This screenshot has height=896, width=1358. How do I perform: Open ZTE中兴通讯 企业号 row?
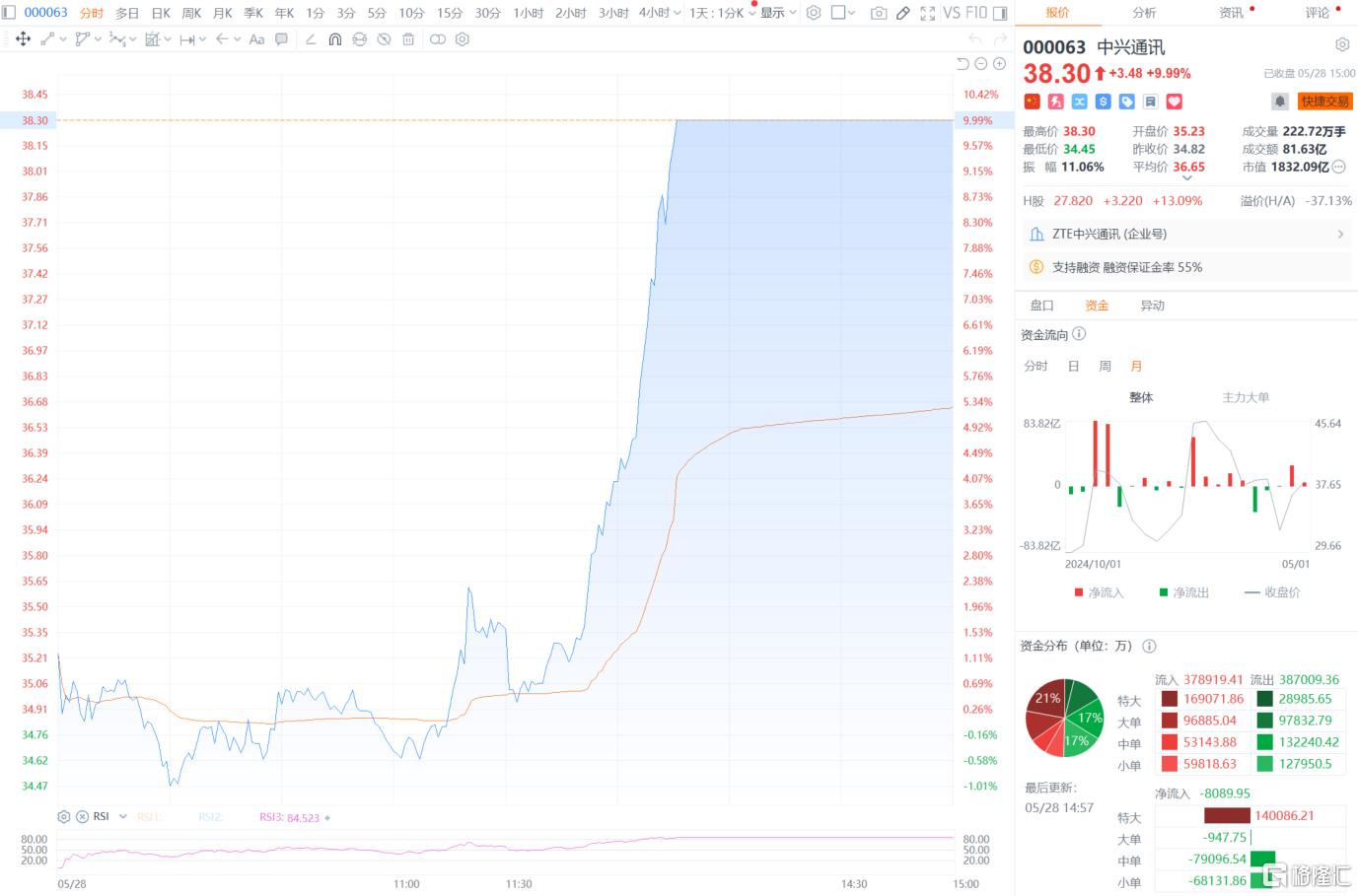(x=1187, y=235)
